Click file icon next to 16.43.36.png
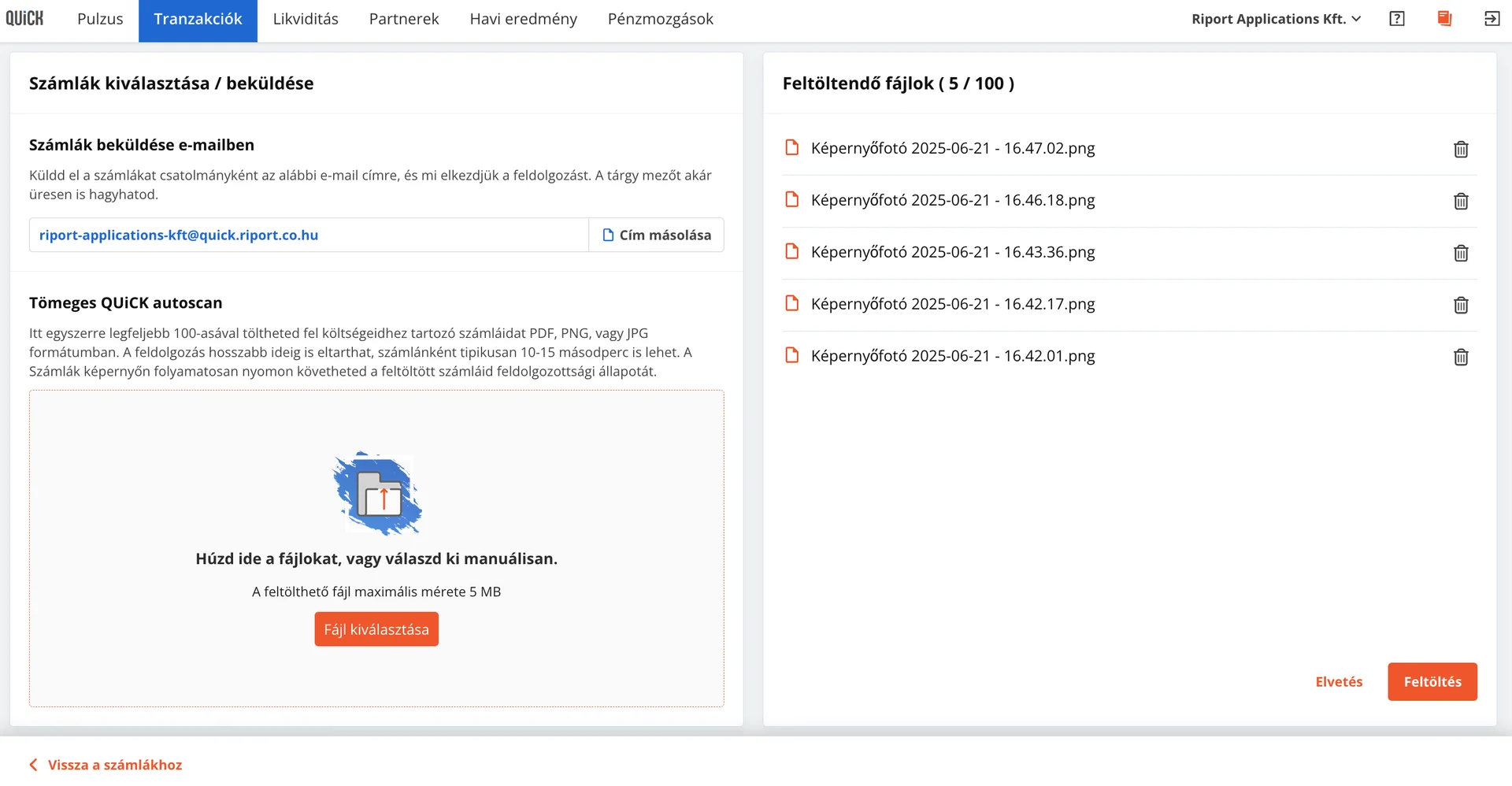This screenshot has height=786, width=1512. coord(792,251)
